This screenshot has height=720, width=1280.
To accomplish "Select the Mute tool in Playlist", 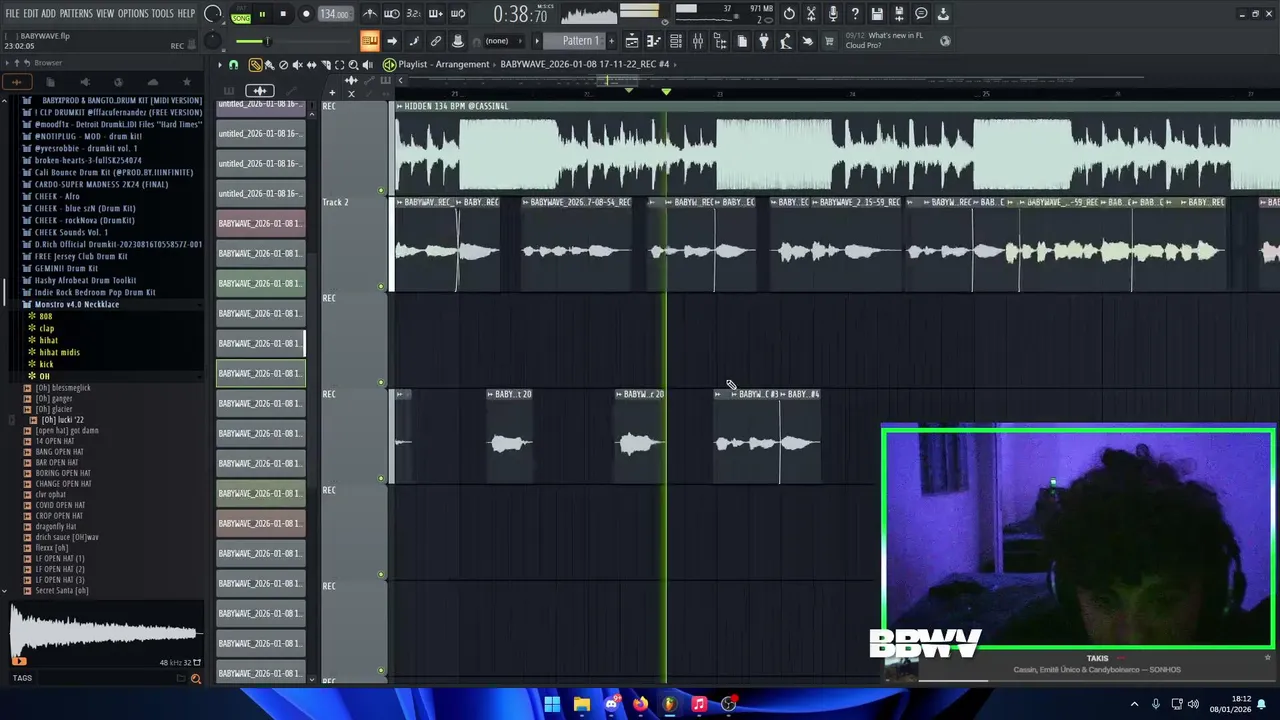I will tap(297, 65).
